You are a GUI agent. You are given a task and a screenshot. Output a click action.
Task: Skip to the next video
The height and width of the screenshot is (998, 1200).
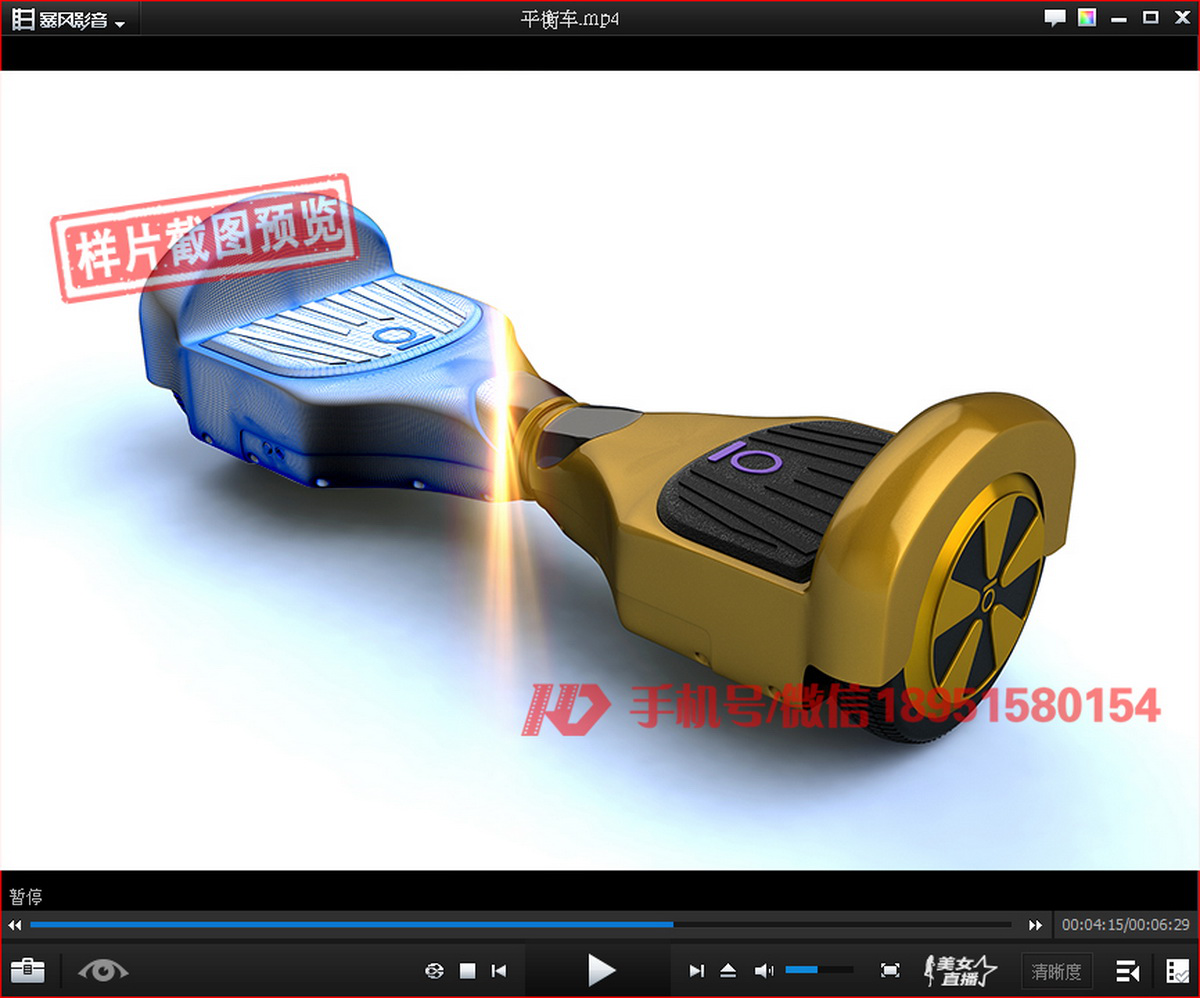(x=697, y=970)
